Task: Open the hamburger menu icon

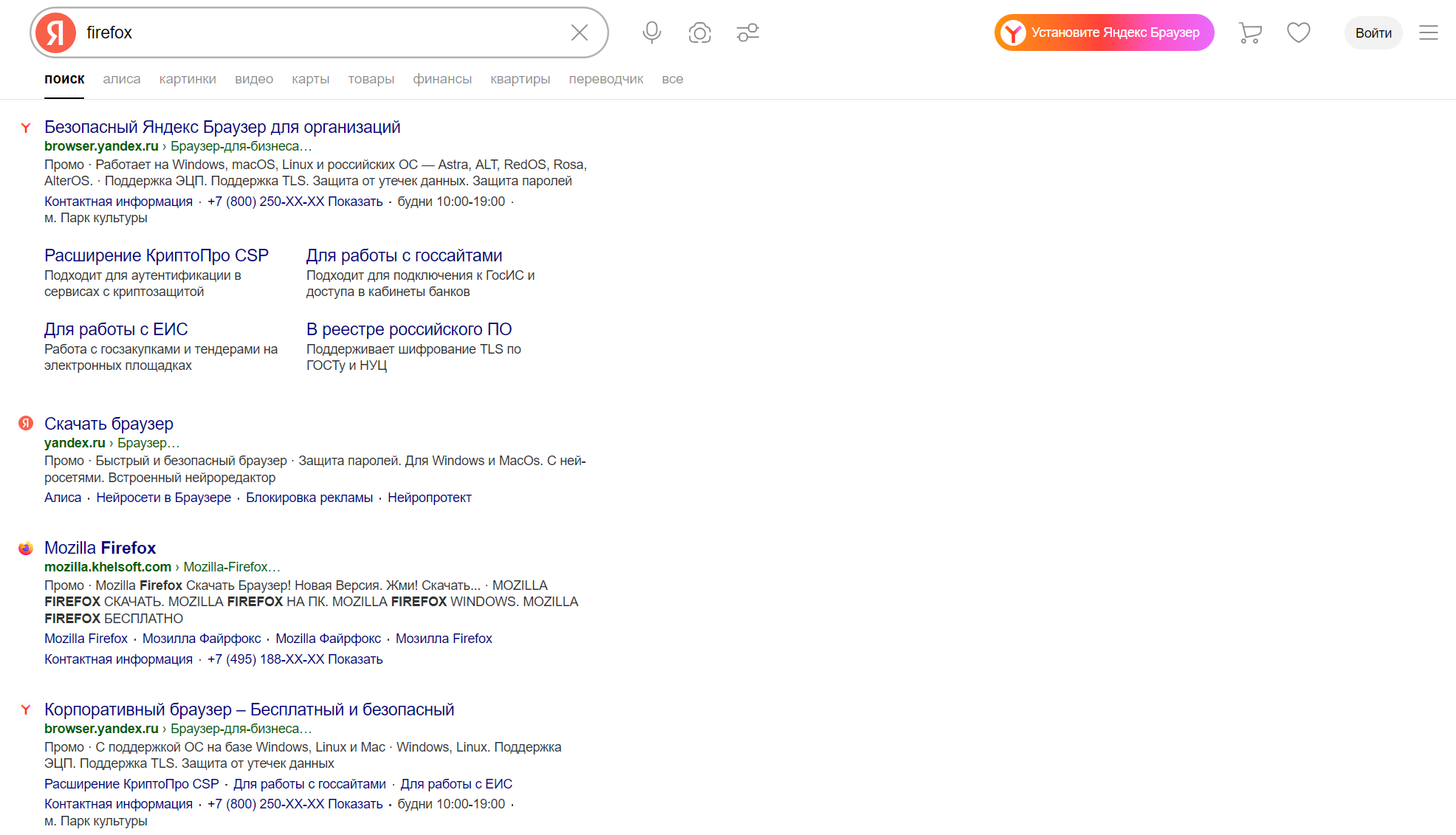Action: coord(1428,32)
